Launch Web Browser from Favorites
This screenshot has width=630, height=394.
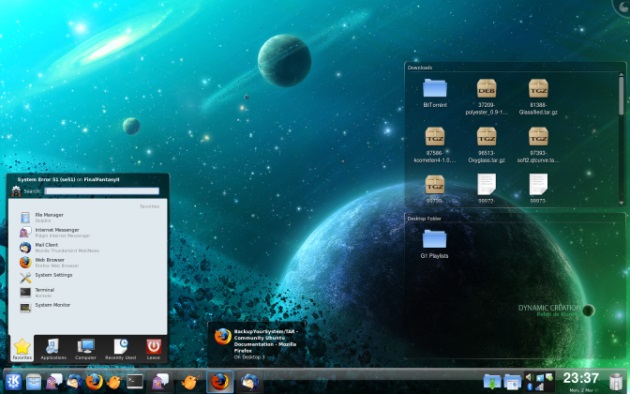point(49,262)
